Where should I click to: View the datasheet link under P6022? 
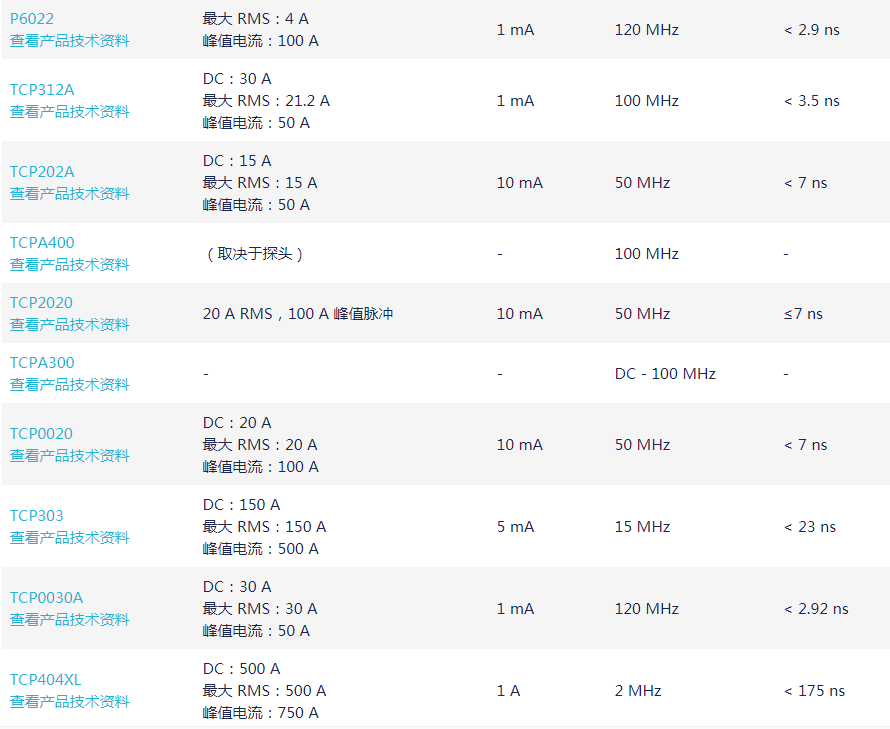pyautogui.click(x=70, y=41)
